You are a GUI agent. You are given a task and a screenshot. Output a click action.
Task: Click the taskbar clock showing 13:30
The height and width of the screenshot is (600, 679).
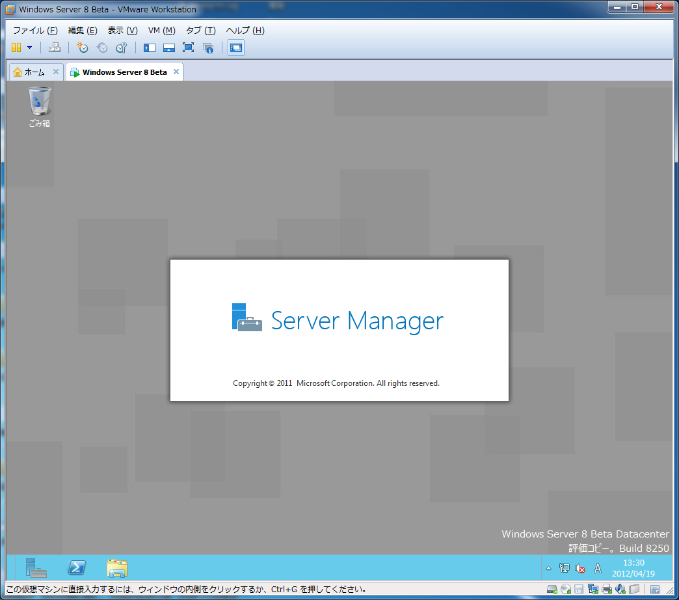634,568
